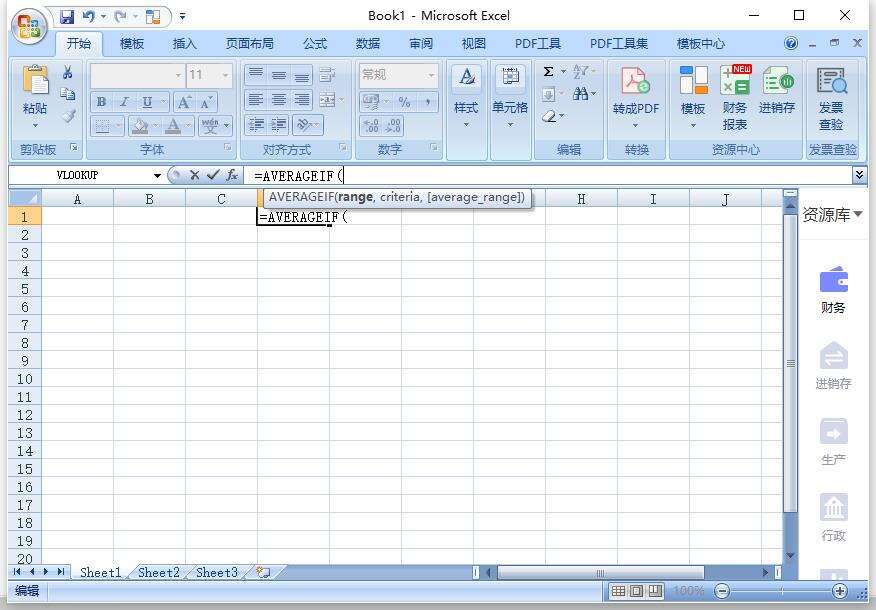Click zoom slider plus button
The height and width of the screenshot is (610, 876).
point(840,590)
